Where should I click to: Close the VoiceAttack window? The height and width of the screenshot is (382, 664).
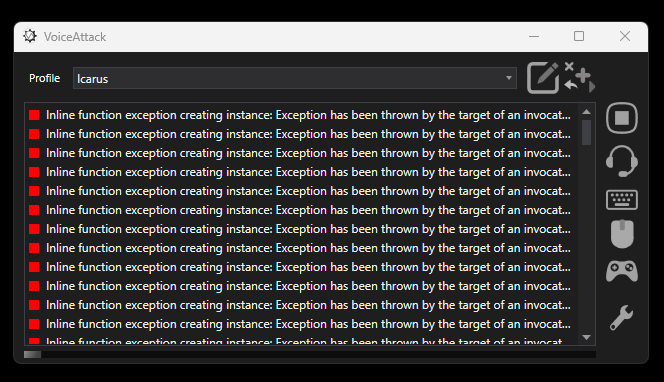point(625,36)
